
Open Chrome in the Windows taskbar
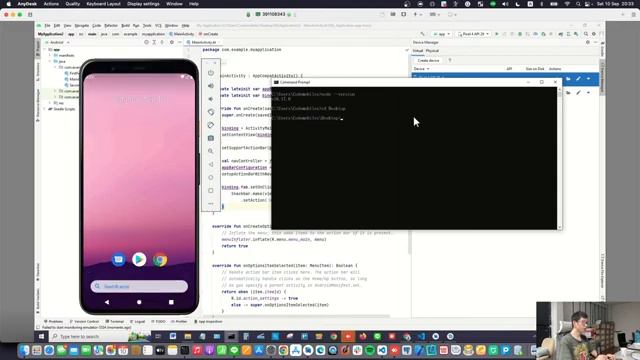coord(334,336)
